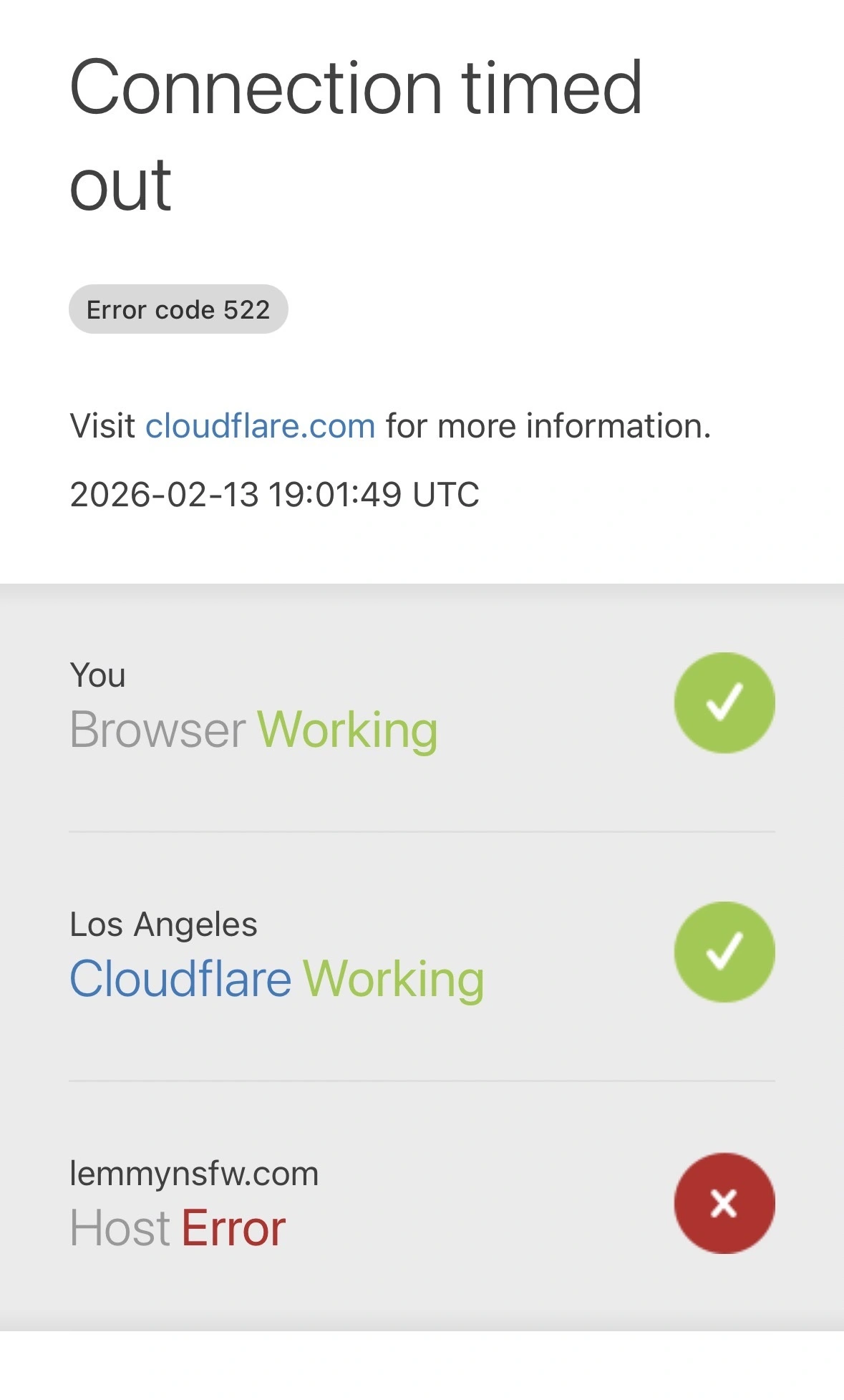
Task: Click the 2026-02-13 UTC timestamp
Action: point(274,494)
